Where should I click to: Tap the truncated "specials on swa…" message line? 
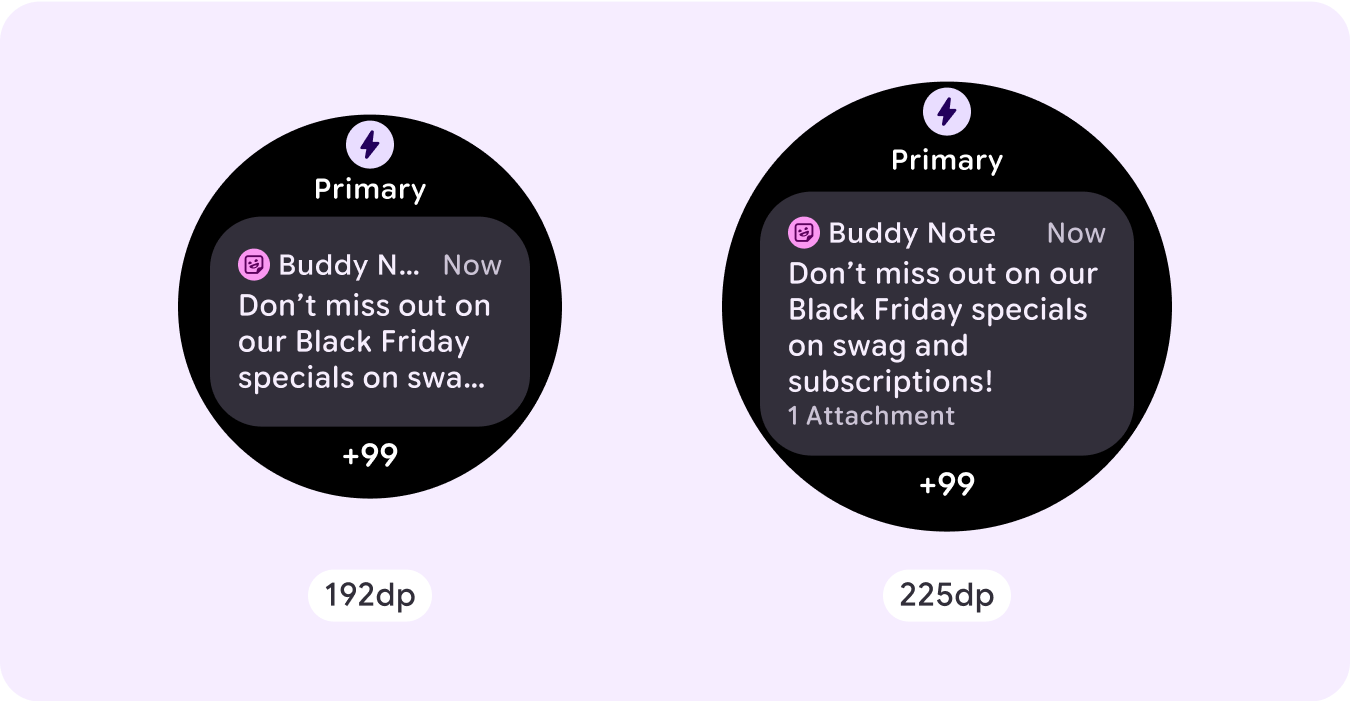pyautogui.click(x=362, y=378)
